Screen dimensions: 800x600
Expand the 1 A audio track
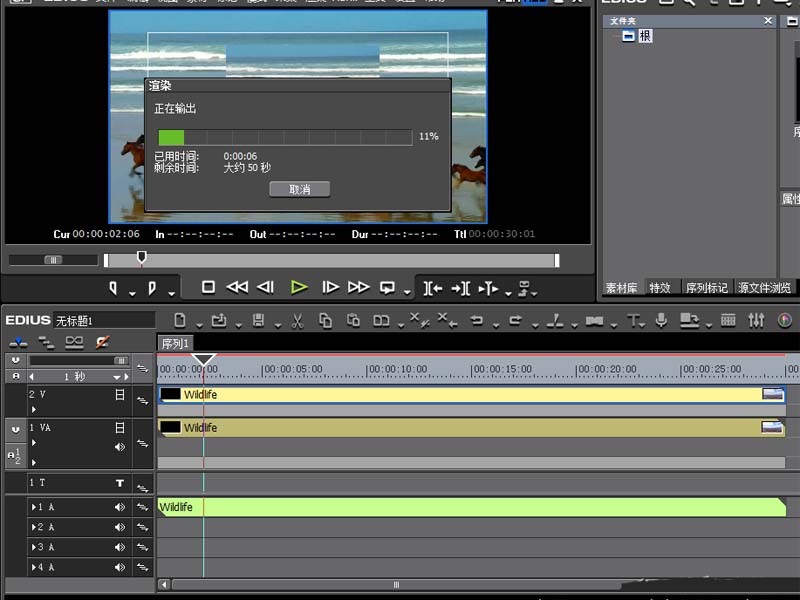point(32,508)
